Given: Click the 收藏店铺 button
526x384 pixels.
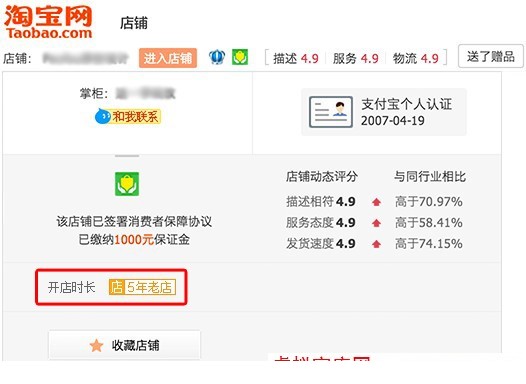Looking at the screenshot, I should pyautogui.click(x=124, y=345).
